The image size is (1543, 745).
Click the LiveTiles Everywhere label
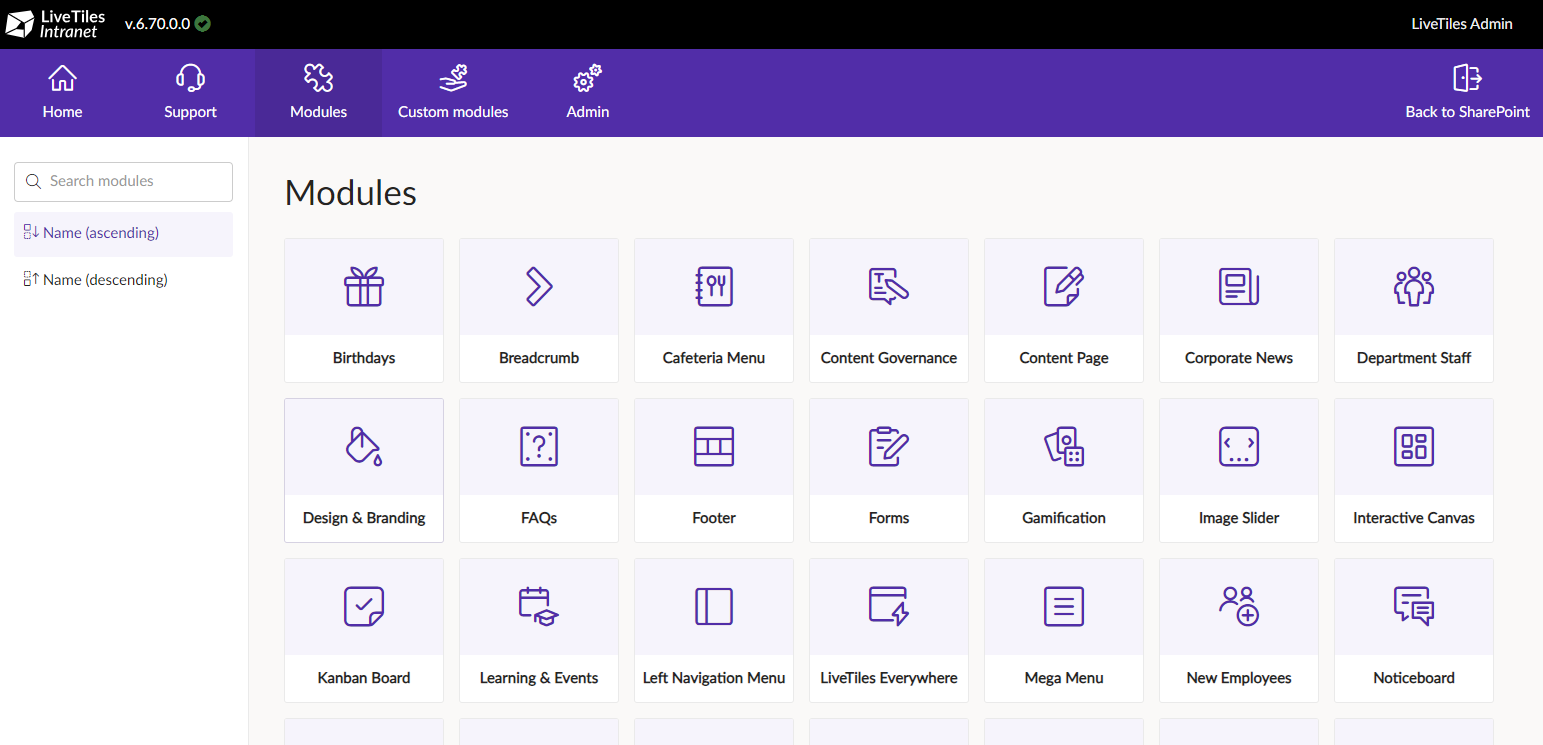[889, 678]
